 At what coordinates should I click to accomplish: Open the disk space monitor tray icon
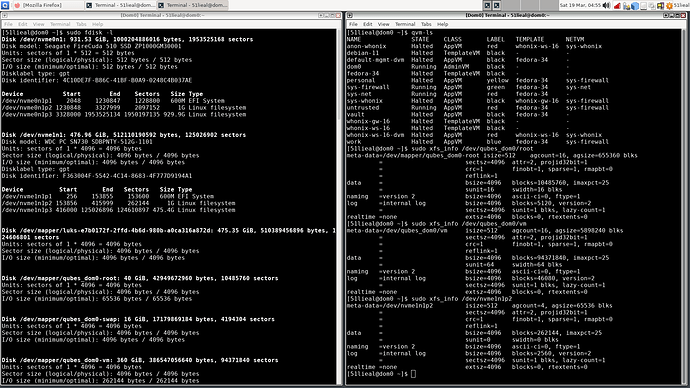643,6
